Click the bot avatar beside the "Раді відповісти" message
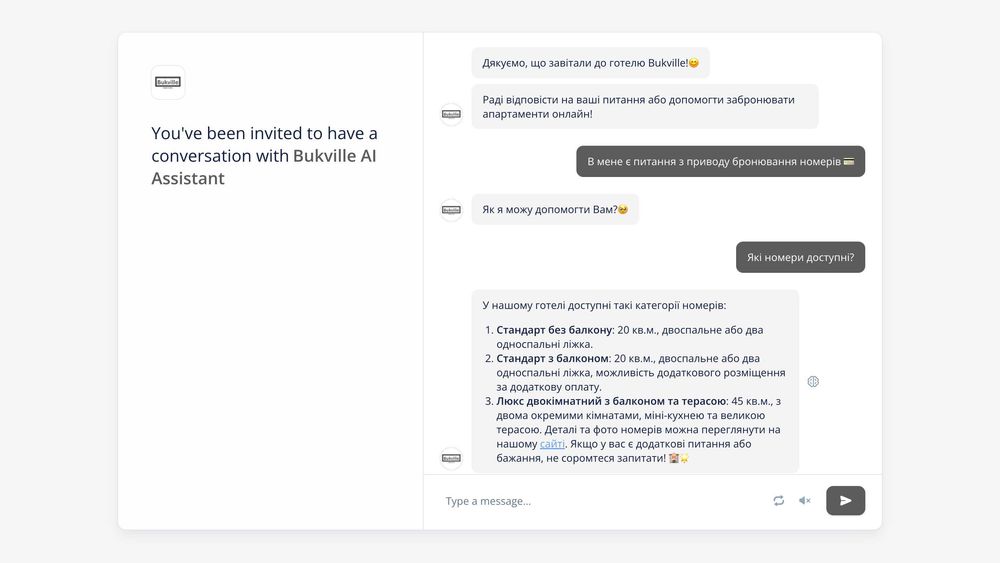The height and width of the screenshot is (563, 1000). pyautogui.click(x=451, y=114)
